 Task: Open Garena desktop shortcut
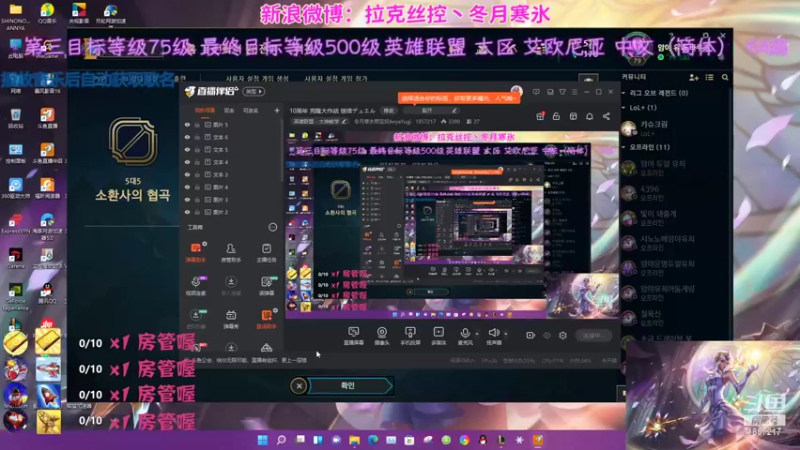(x=15, y=258)
